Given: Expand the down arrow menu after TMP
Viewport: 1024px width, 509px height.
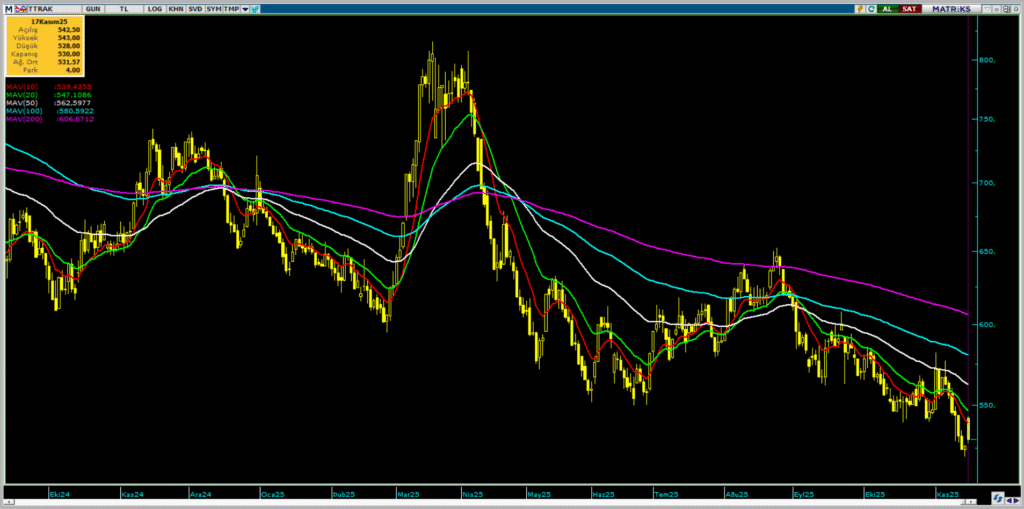Looking at the screenshot, I should pyautogui.click(x=245, y=8).
